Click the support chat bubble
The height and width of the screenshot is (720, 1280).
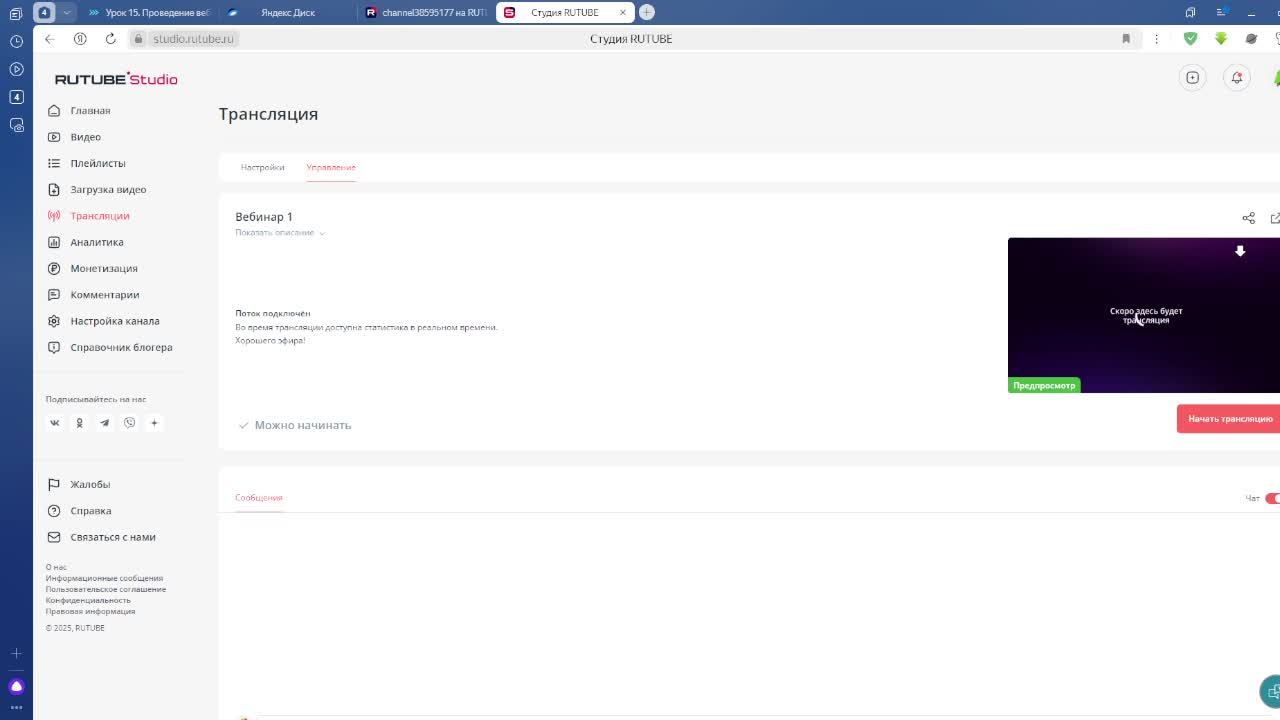pyautogui.click(x=1271, y=691)
